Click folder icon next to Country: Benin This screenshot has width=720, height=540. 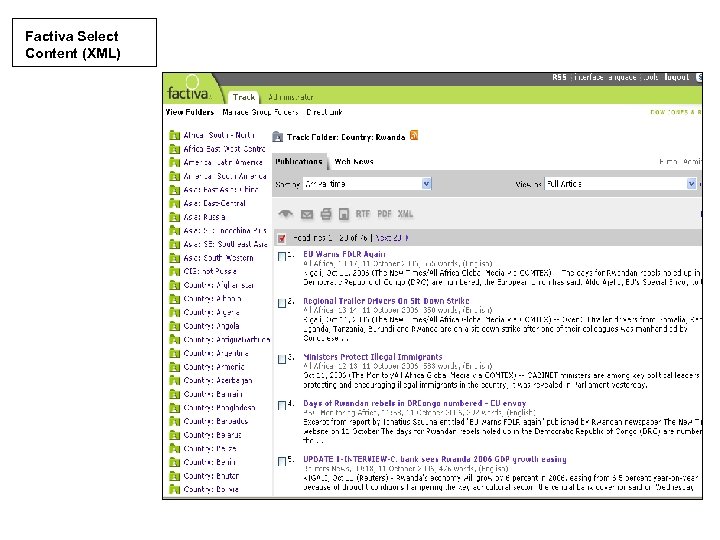(174, 462)
